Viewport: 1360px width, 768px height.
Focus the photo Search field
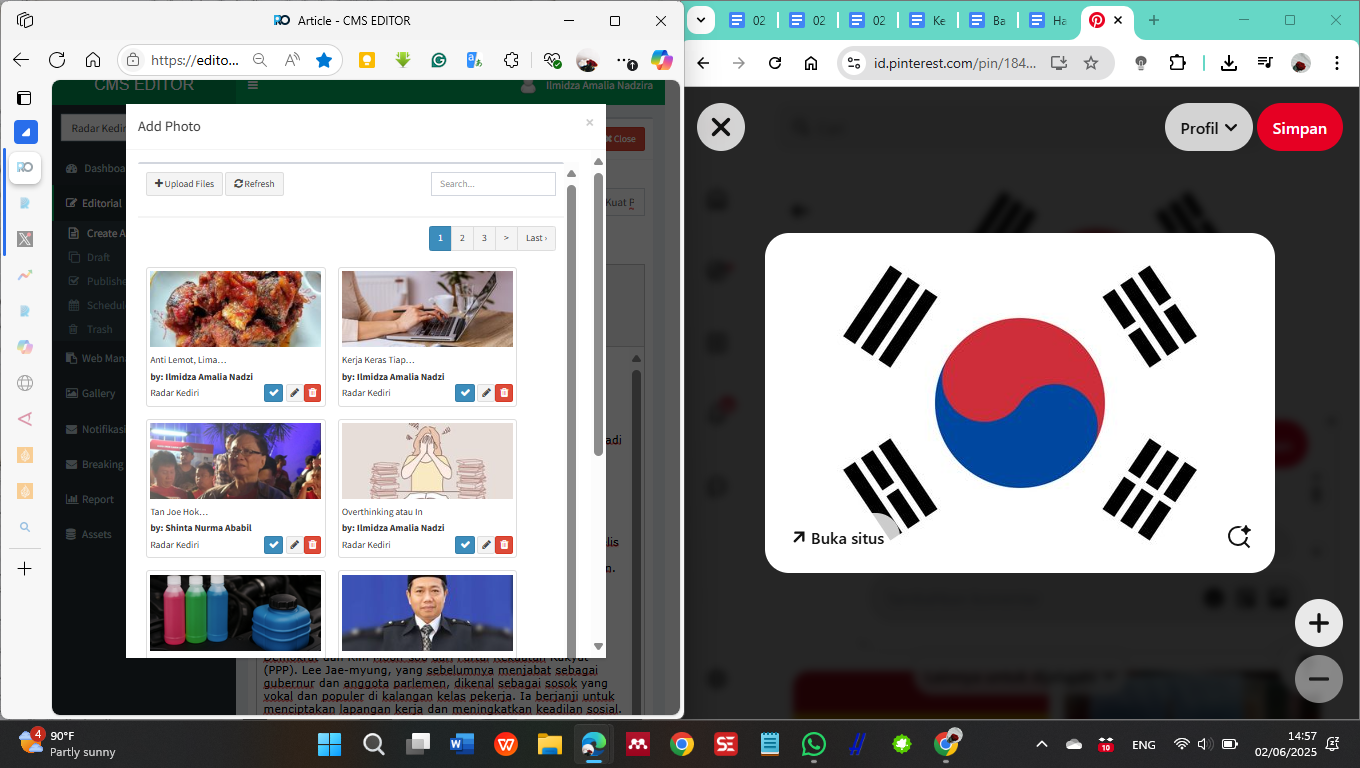493,184
